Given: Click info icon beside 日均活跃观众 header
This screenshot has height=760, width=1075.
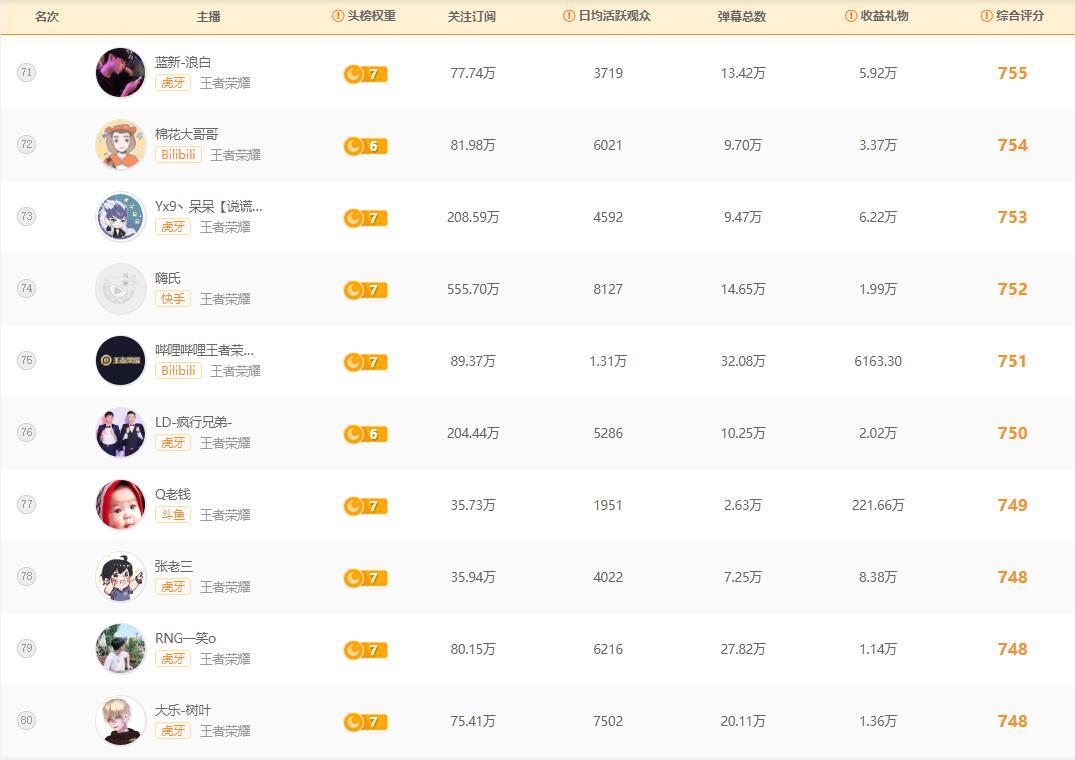Looking at the screenshot, I should click(569, 16).
